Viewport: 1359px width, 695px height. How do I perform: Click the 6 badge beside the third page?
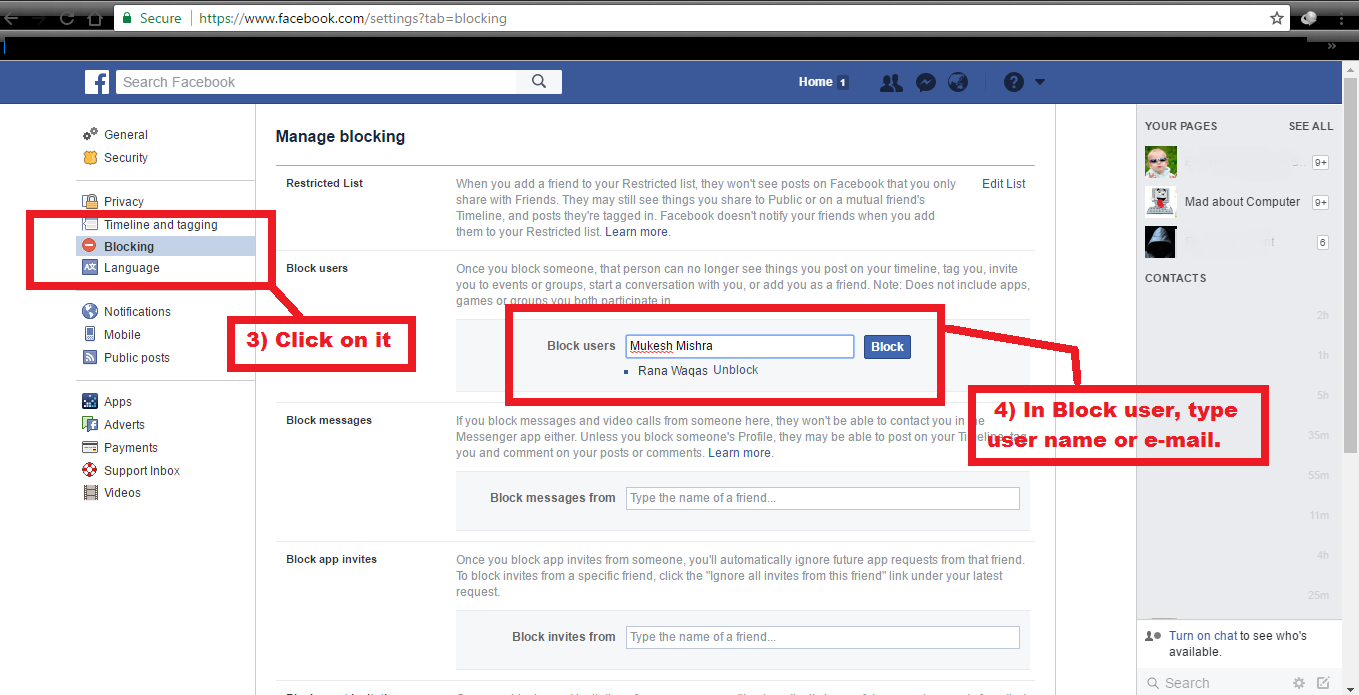(1322, 242)
